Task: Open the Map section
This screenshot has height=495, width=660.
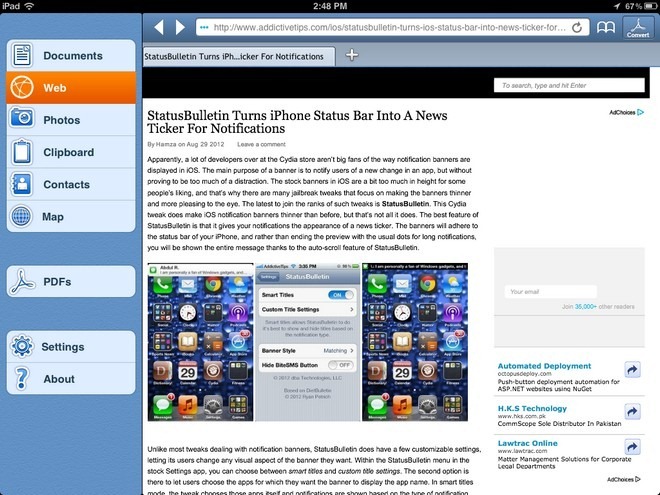Action: coord(71,216)
